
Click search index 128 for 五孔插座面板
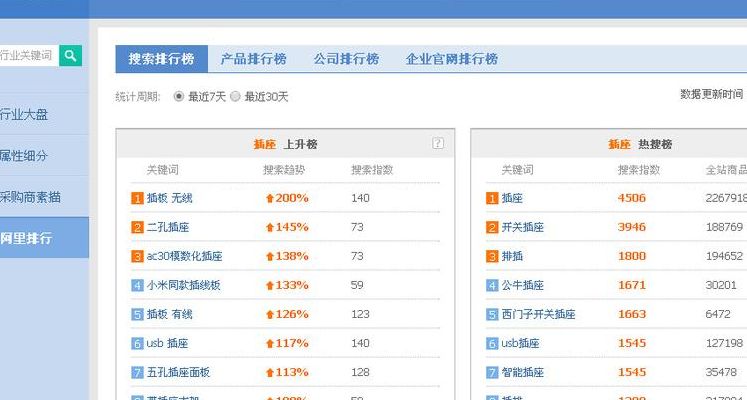(360, 372)
